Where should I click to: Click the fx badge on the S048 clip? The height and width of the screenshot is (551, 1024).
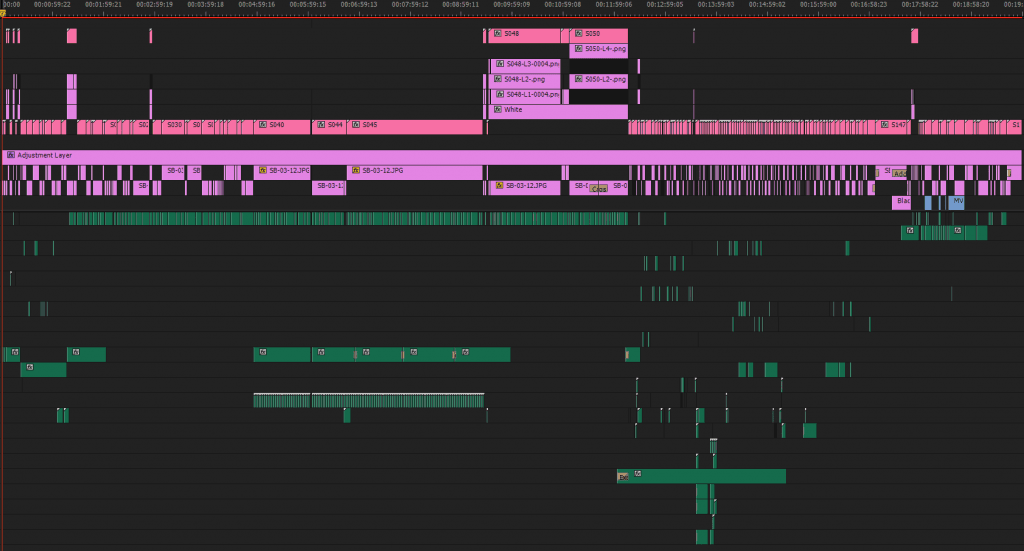(498, 34)
